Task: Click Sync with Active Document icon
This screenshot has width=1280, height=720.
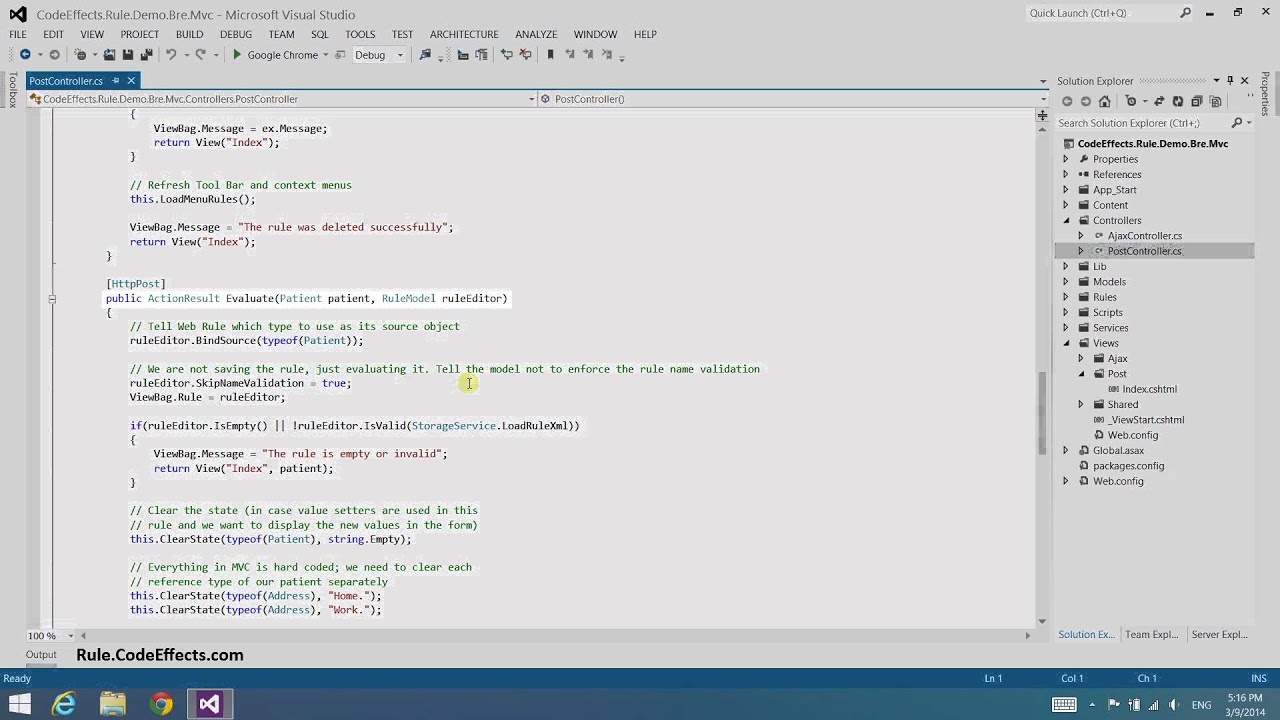Action: pos(1159,101)
